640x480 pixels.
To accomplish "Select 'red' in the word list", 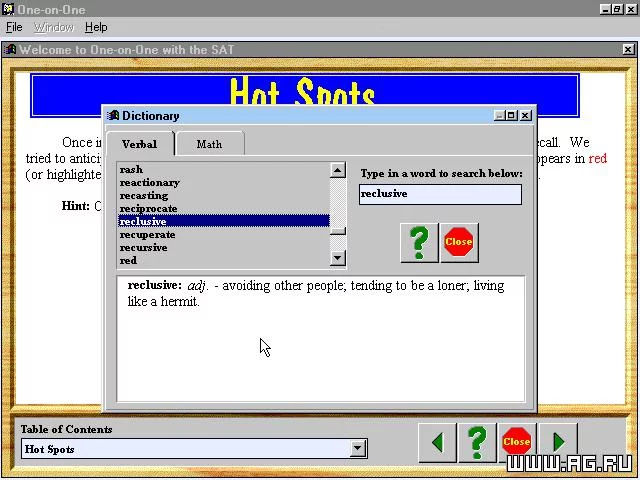I will 224,260.
